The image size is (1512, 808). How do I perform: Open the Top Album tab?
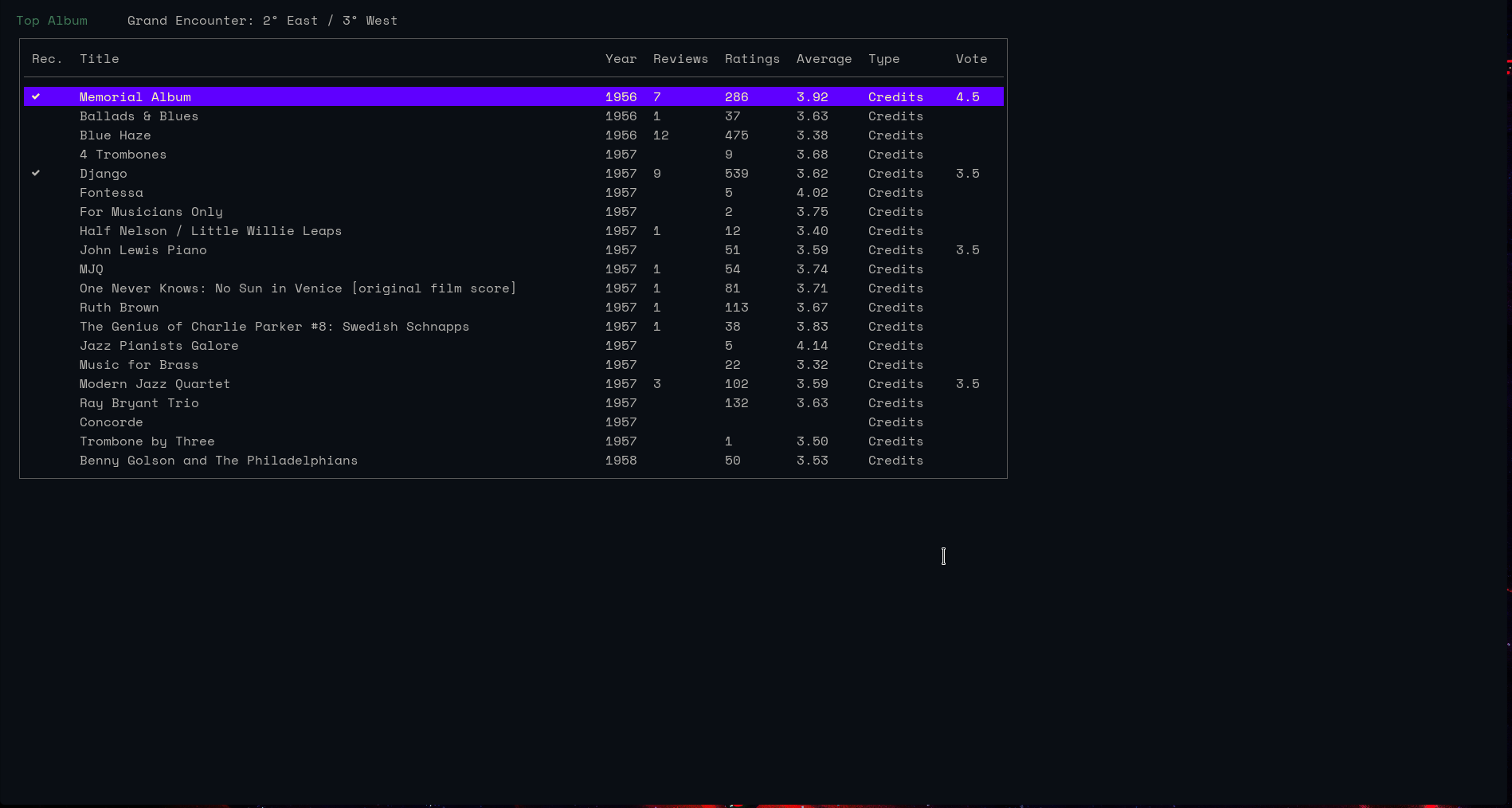pos(52,21)
